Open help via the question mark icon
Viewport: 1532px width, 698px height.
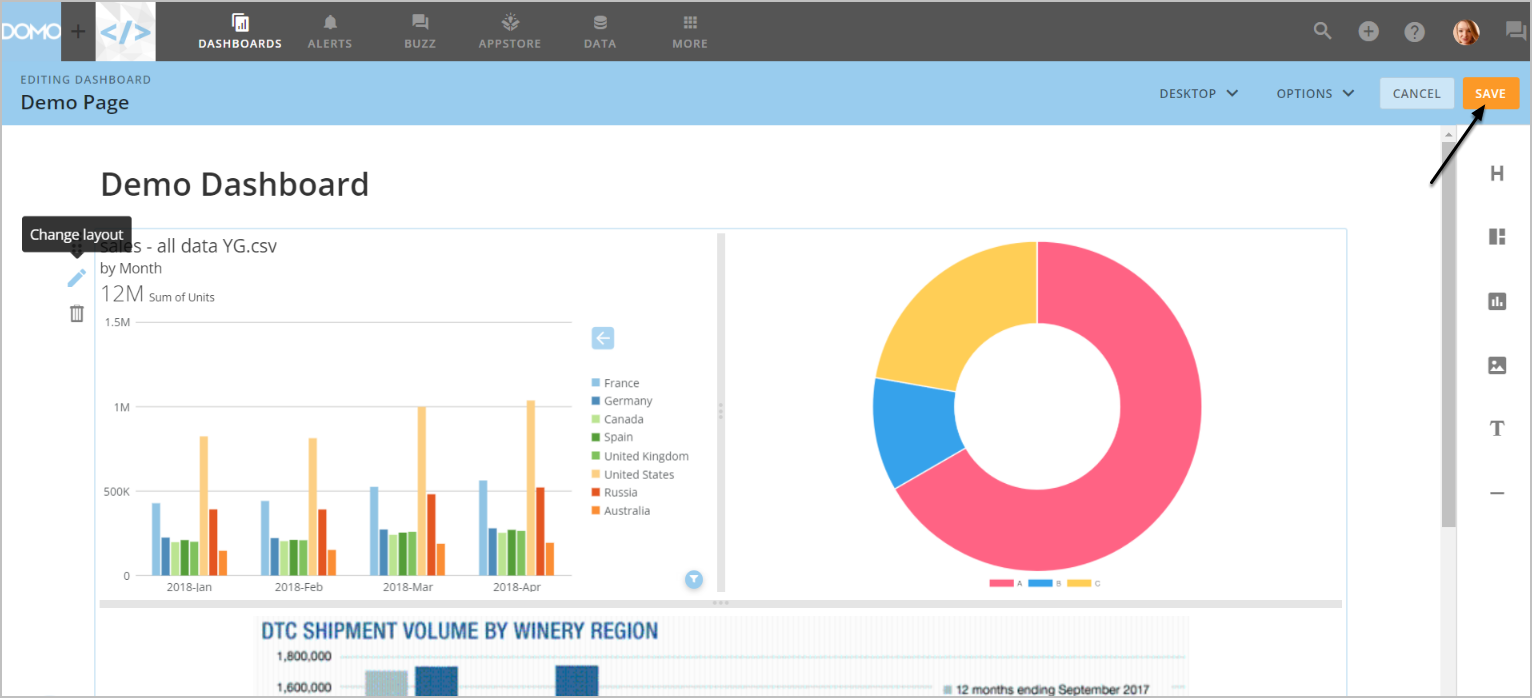tap(1414, 31)
